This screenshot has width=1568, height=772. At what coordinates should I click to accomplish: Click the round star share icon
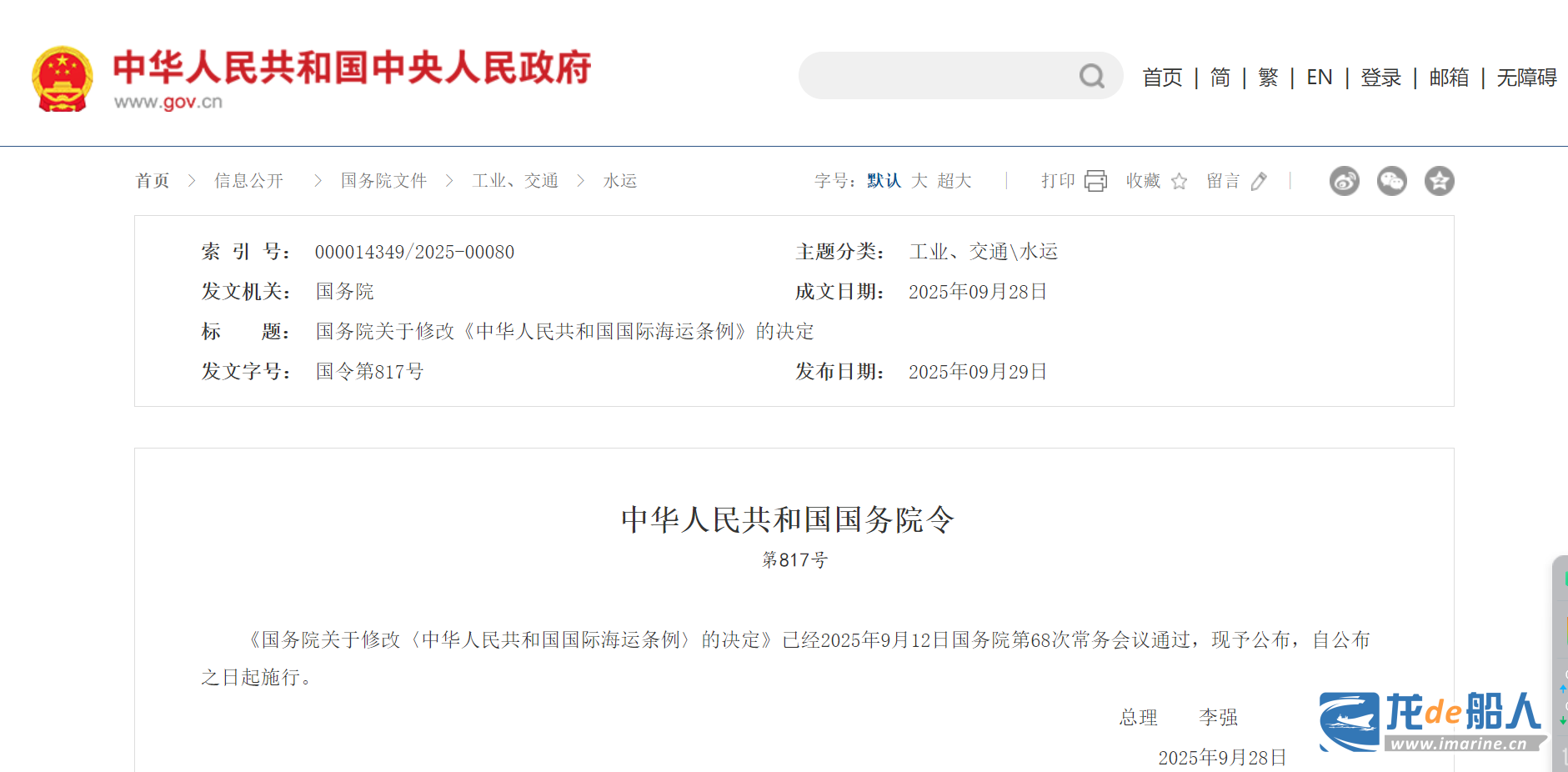[1439, 181]
